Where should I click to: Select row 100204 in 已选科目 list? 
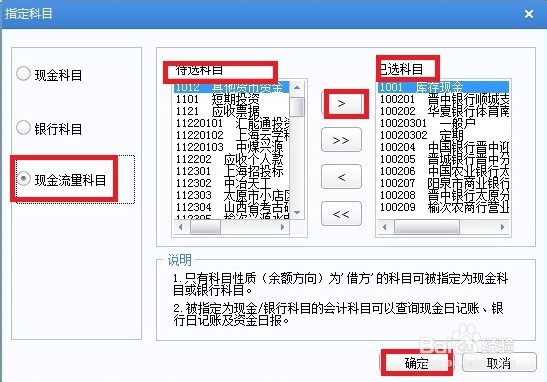tap(443, 147)
